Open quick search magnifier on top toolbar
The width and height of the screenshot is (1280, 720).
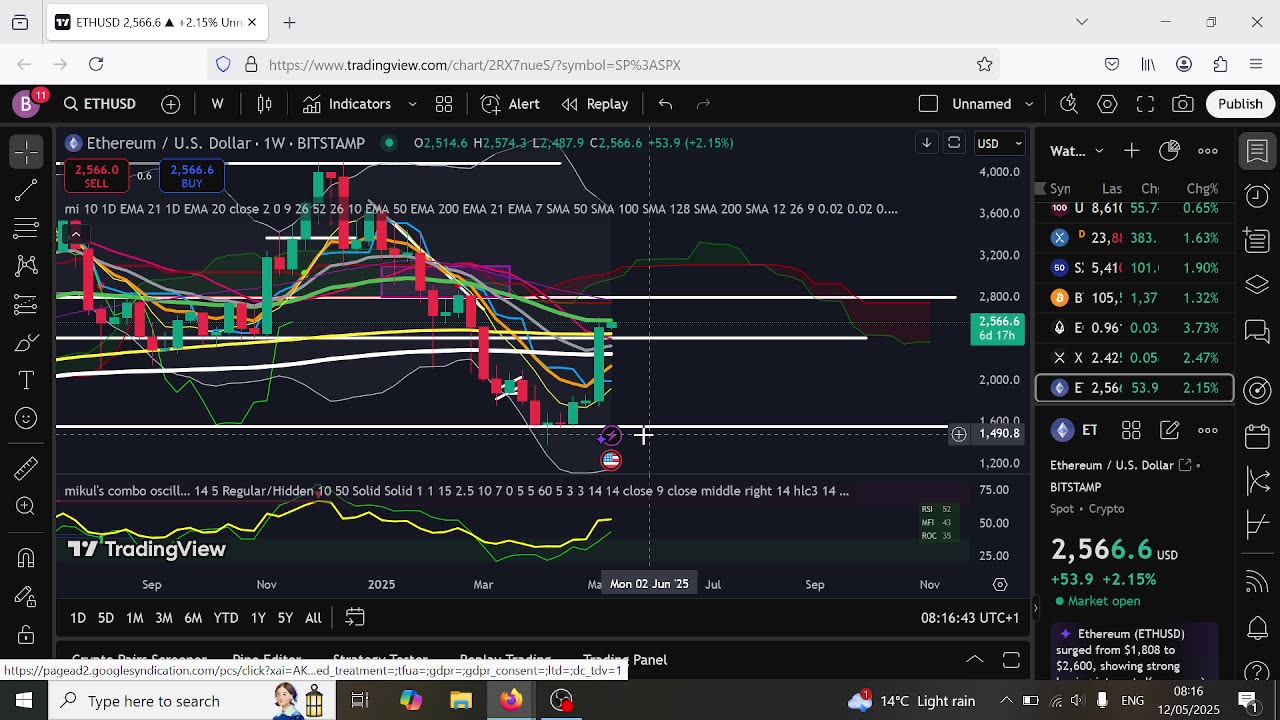click(x=1069, y=104)
